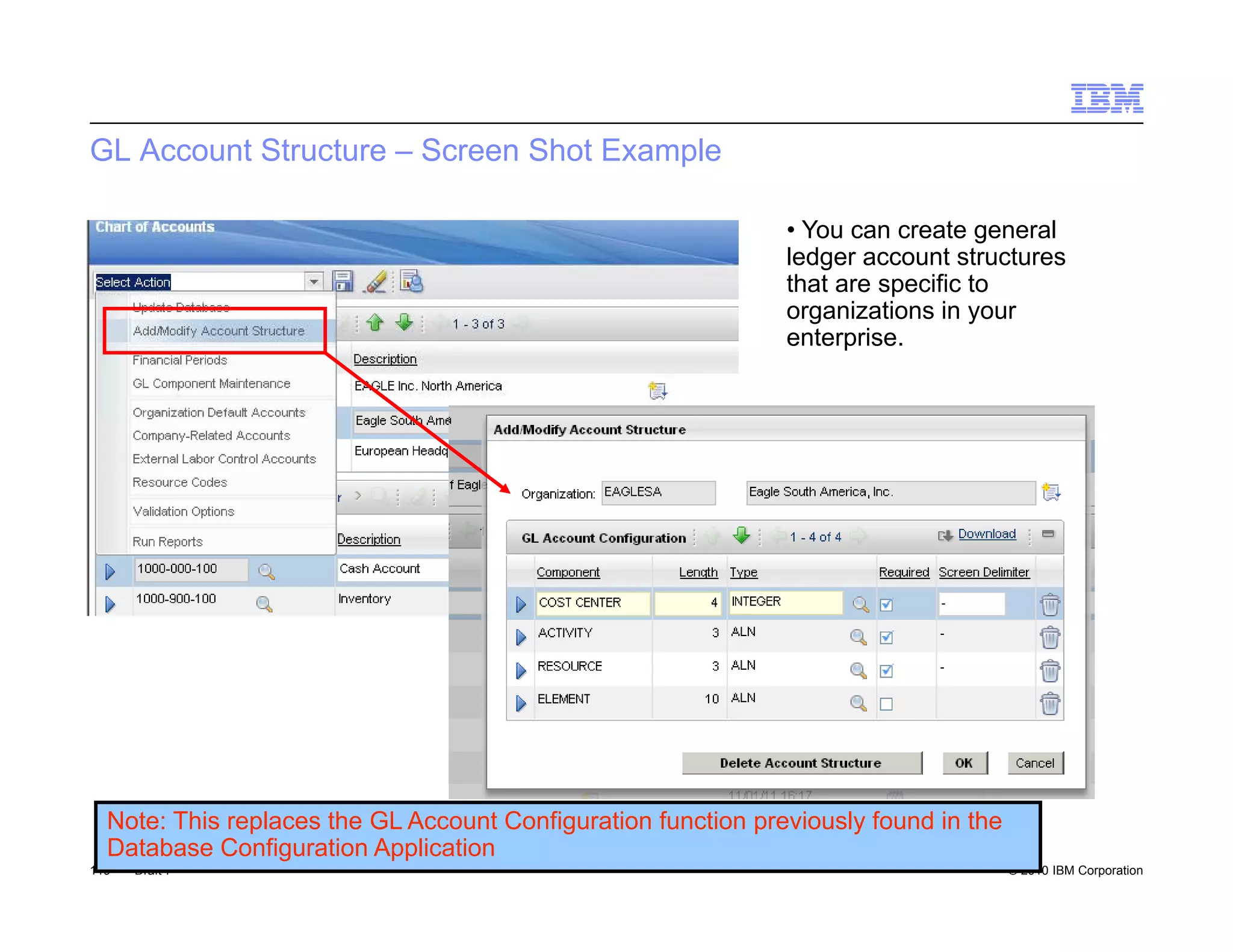
Task: Sort by Type column header
Action: pos(744,572)
